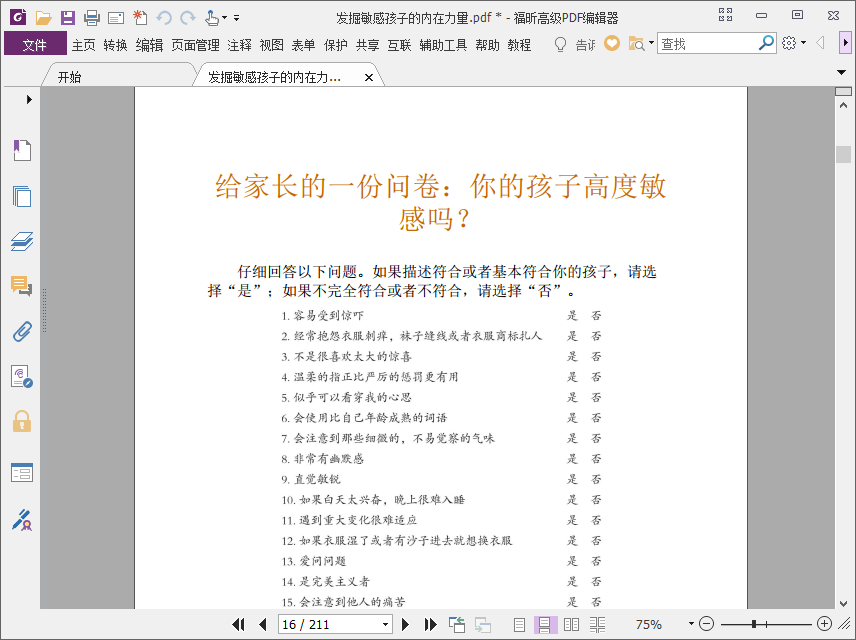Switch to single page view mode
Viewport: 856px width, 640px height.
[519, 624]
